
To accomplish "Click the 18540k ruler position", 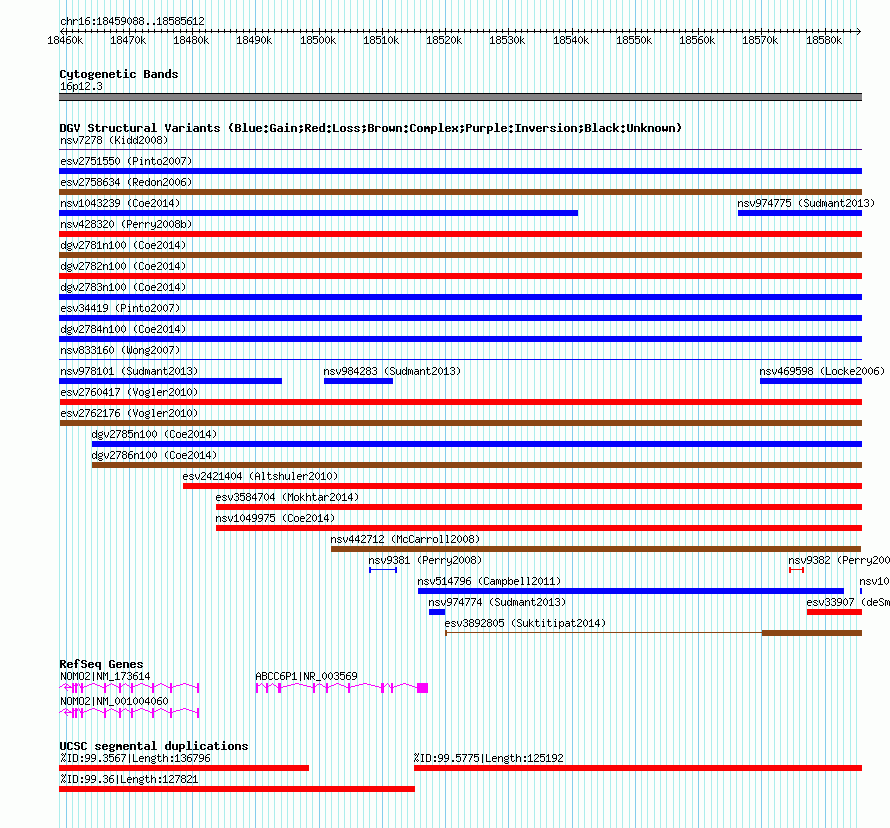I will [x=571, y=40].
